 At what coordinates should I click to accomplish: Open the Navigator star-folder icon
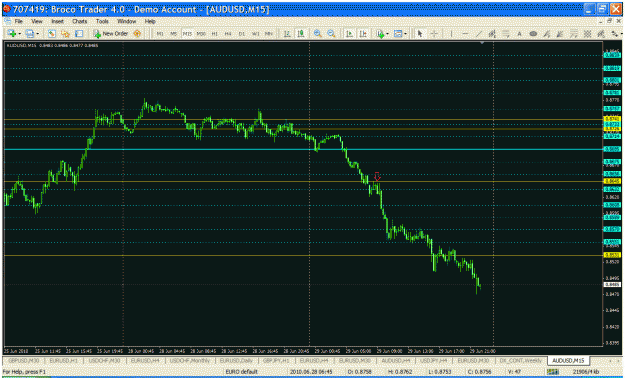65,34
